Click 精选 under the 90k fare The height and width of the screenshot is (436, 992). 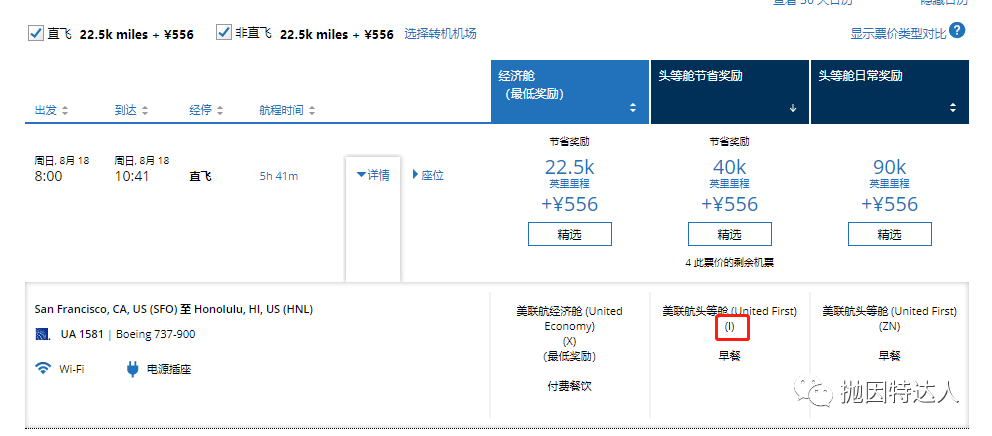tap(890, 234)
